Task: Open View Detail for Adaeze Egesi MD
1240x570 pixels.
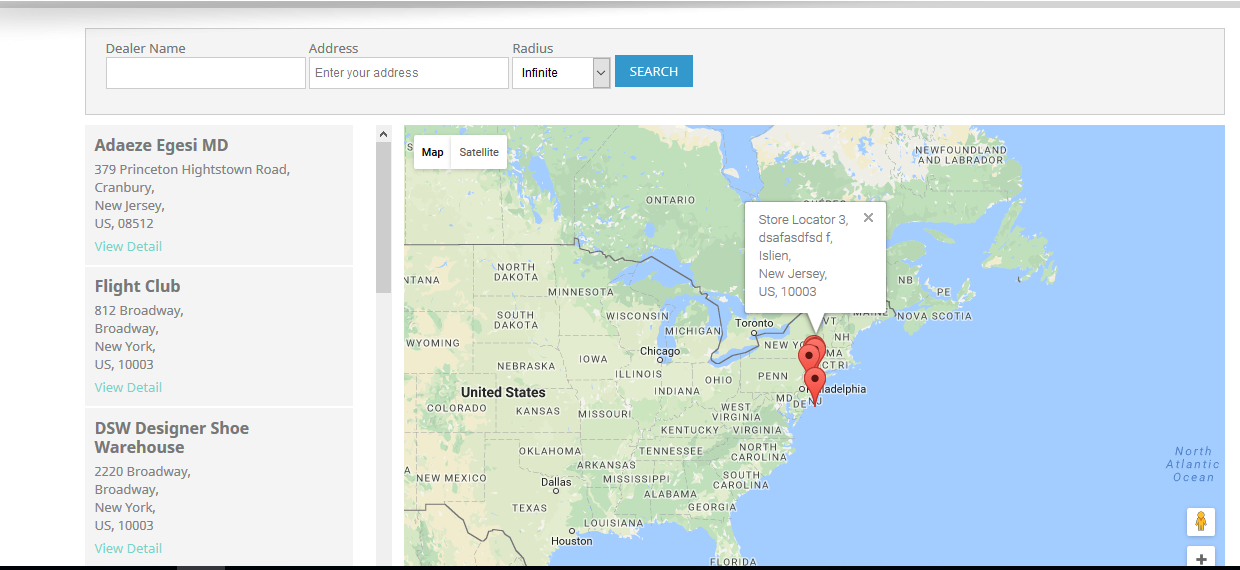Action: (x=128, y=247)
